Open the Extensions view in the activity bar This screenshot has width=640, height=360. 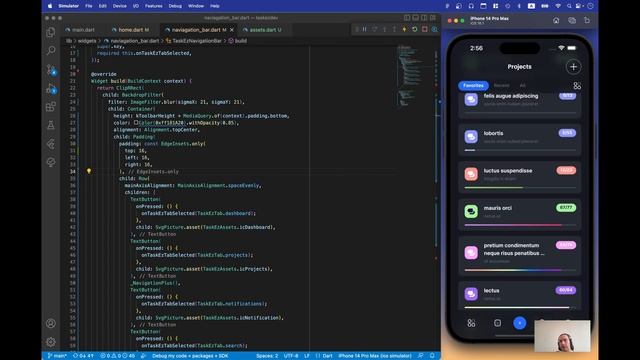tap(51, 107)
